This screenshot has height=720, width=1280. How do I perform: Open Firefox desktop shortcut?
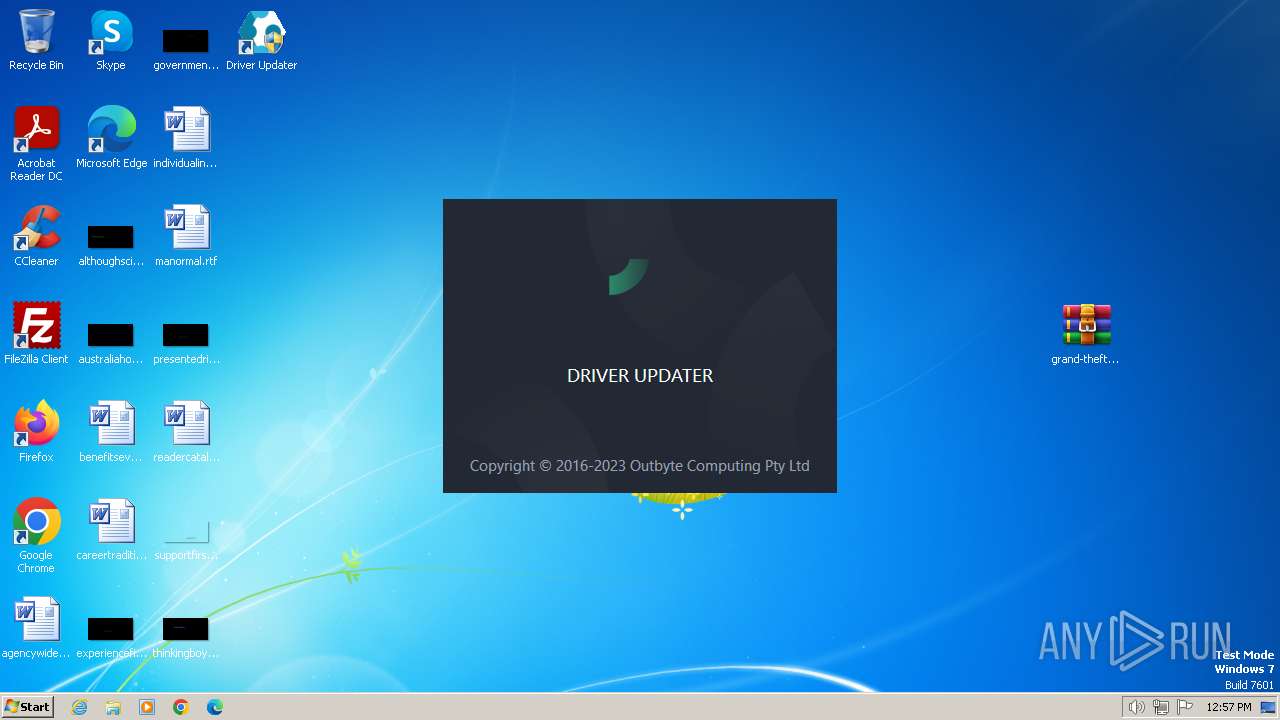tap(36, 432)
